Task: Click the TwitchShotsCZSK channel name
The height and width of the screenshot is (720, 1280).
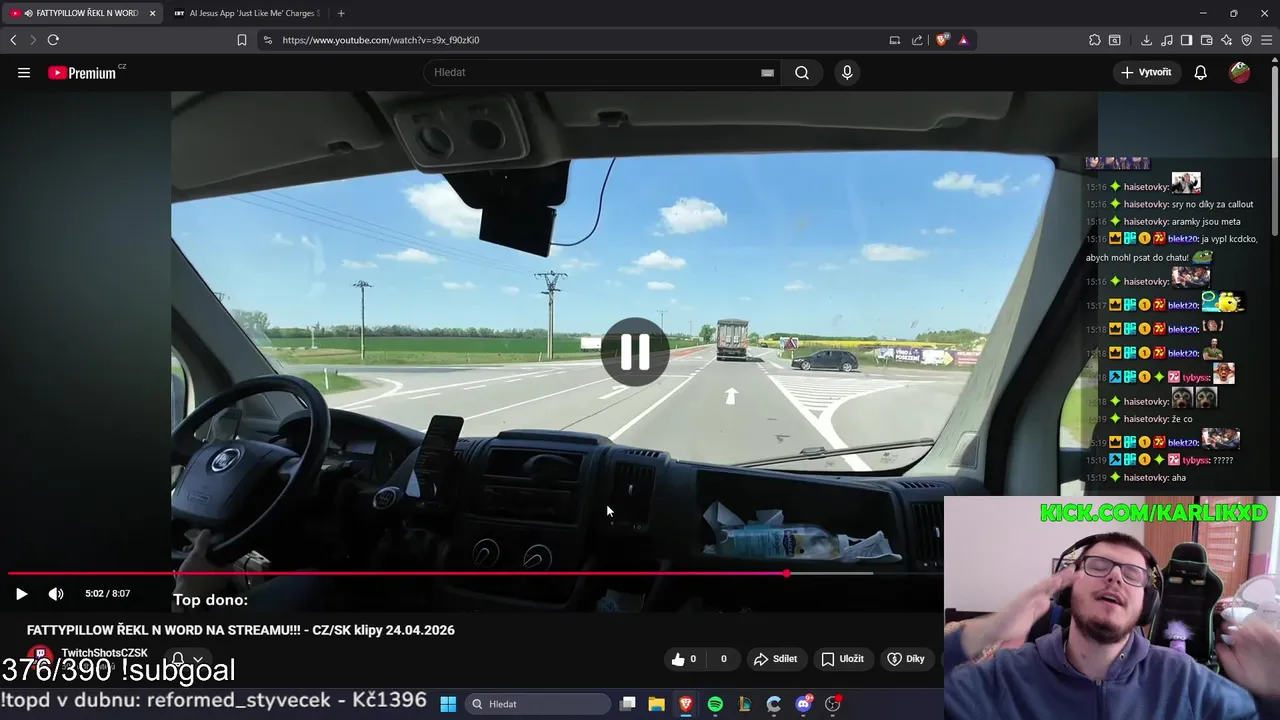Action: click(x=104, y=653)
